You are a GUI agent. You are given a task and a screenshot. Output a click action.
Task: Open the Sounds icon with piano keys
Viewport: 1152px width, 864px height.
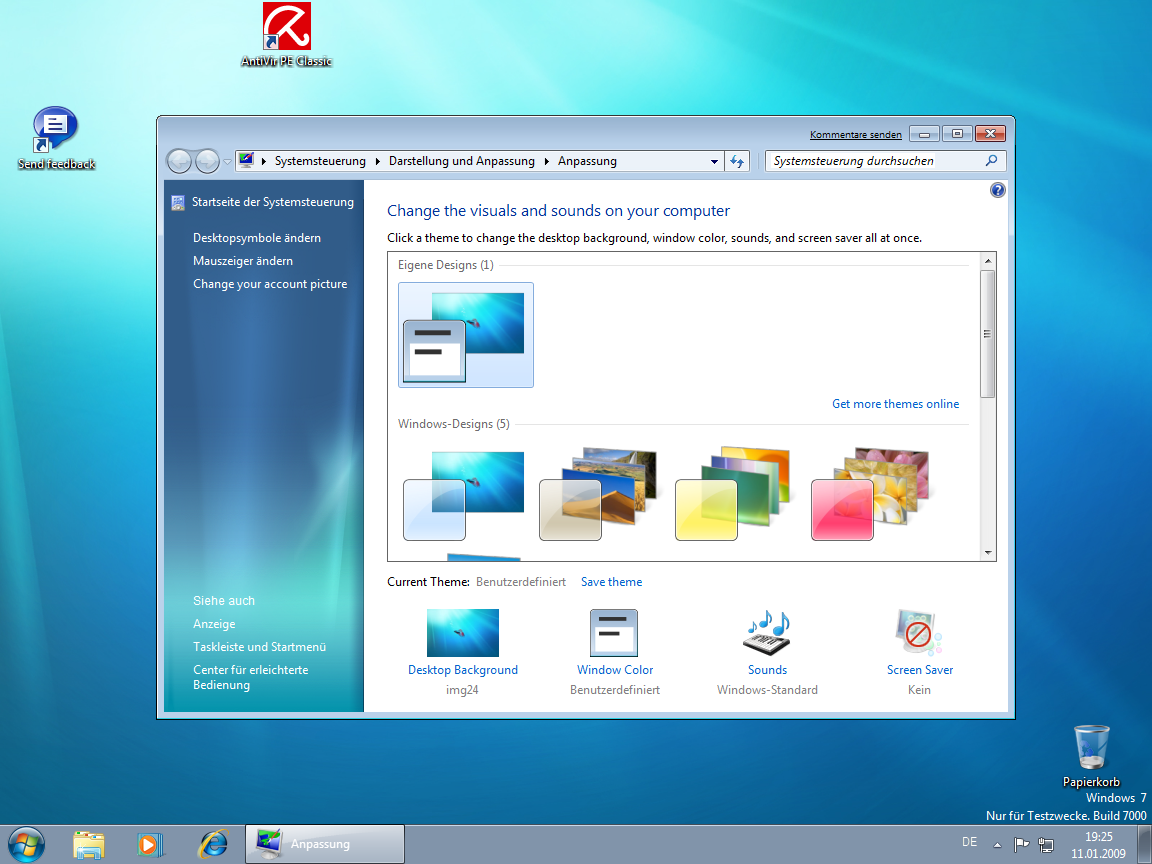click(767, 633)
